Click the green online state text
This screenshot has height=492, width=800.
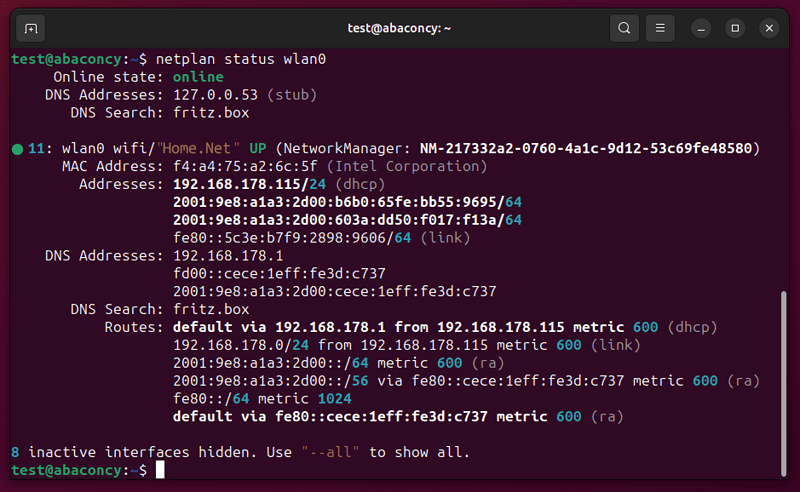click(x=198, y=77)
